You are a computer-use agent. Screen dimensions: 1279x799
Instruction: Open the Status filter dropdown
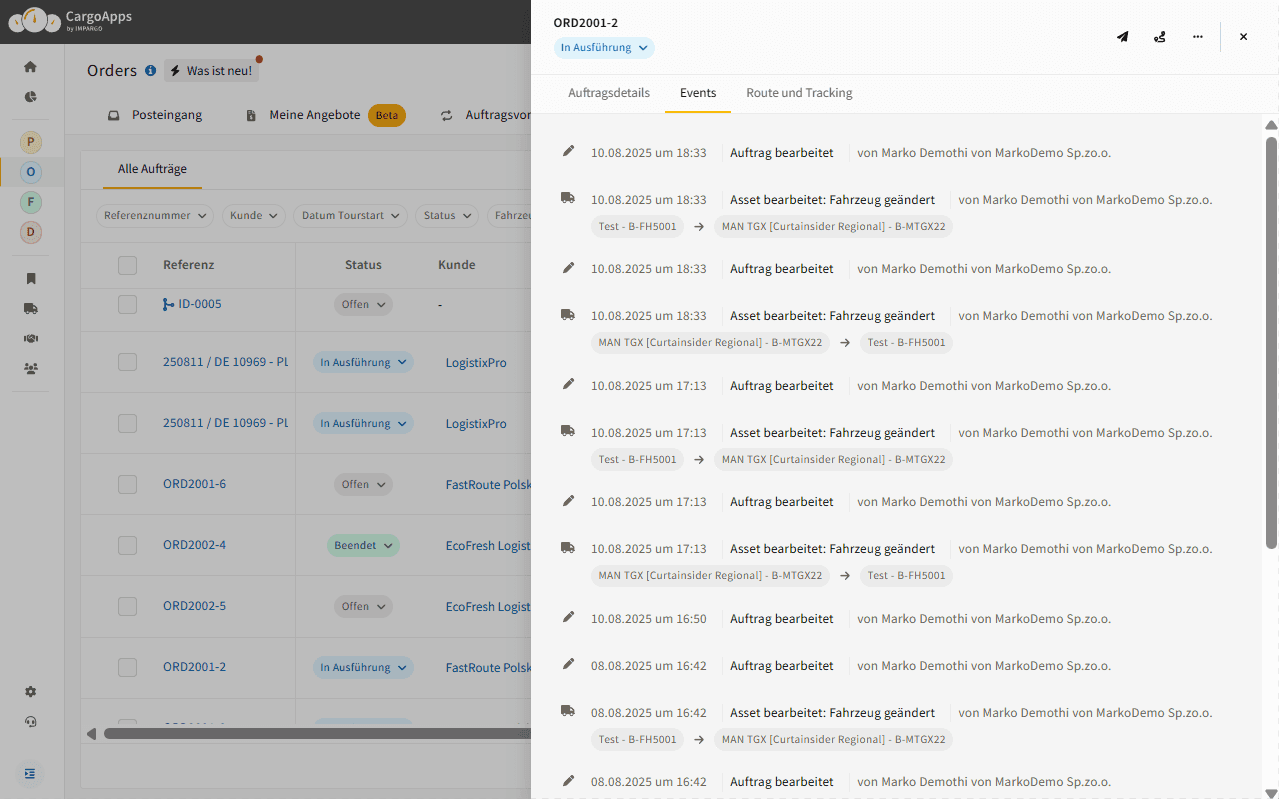pos(446,215)
